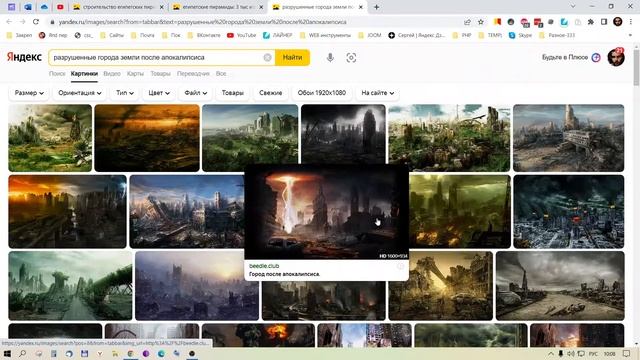Clear the Yandex search query

267,58
